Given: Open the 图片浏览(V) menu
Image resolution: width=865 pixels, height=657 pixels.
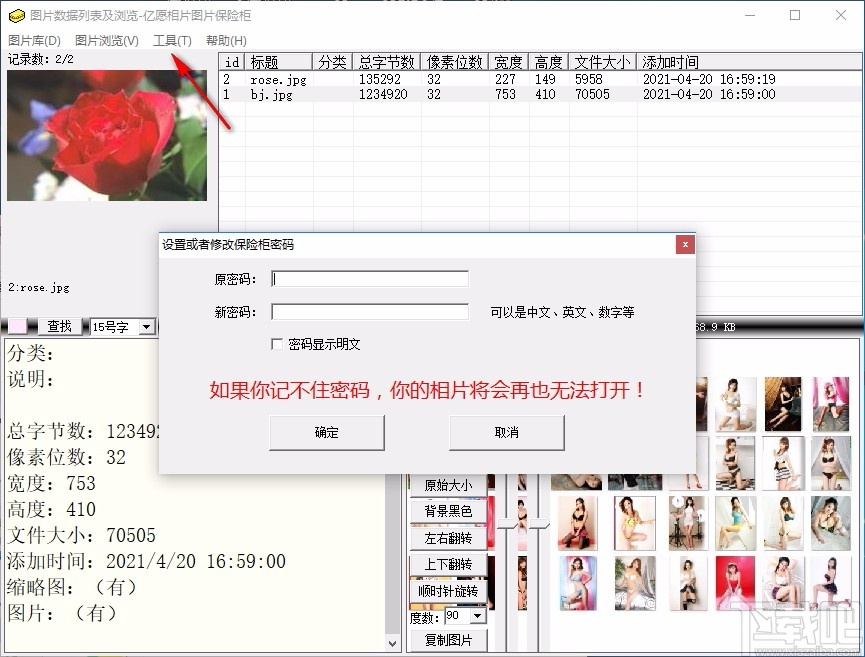Looking at the screenshot, I should pos(106,40).
